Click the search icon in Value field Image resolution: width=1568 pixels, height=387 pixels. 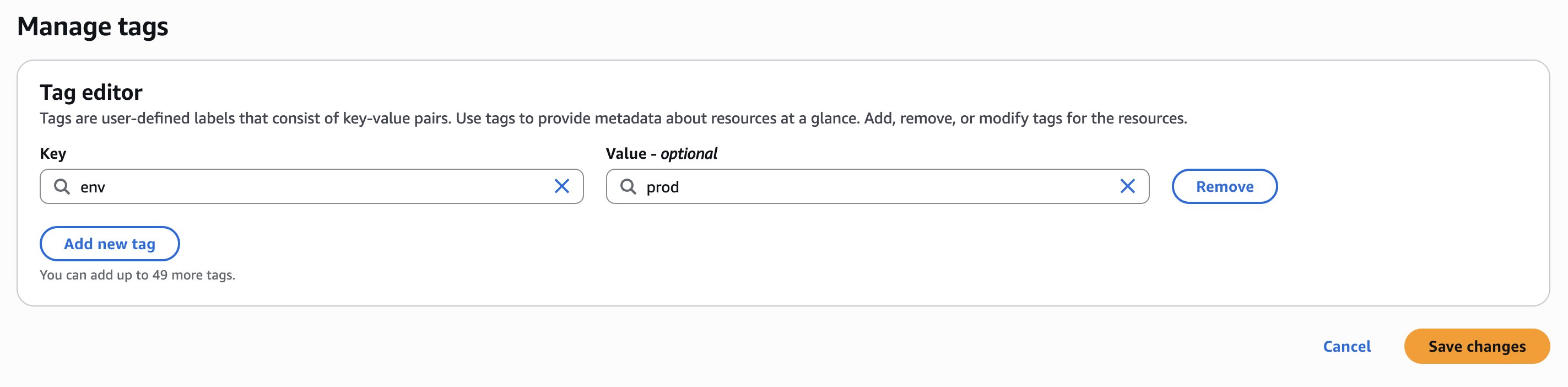628,186
